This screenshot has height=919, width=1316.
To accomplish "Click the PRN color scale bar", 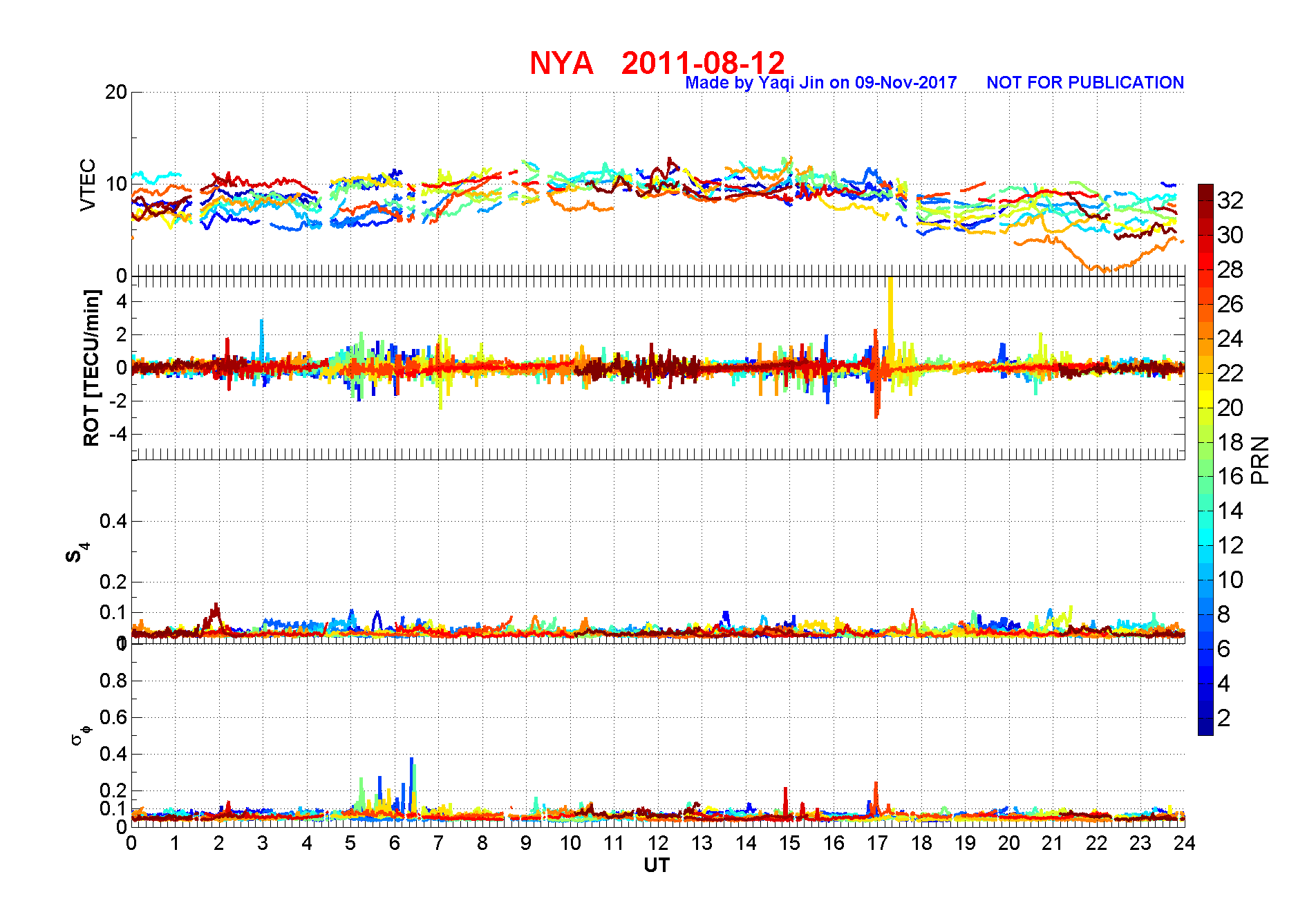I will [1205, 459].
